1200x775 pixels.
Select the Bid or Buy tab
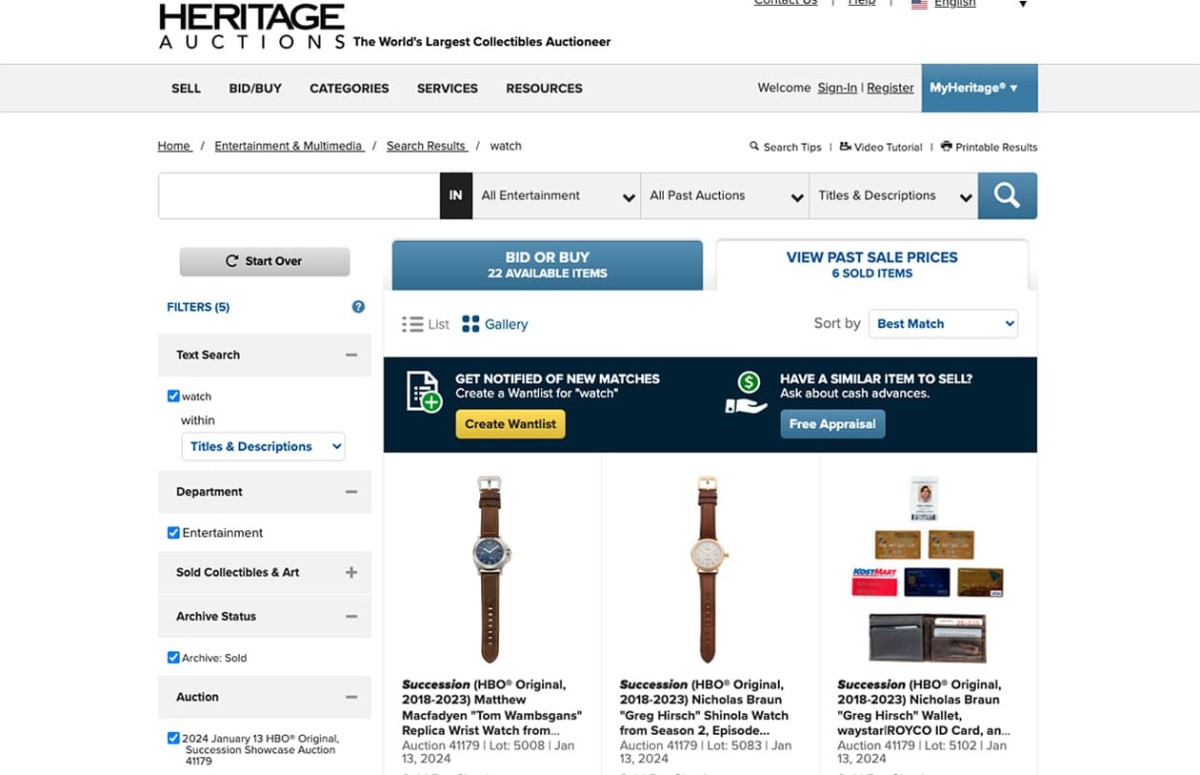click(547, 265)
